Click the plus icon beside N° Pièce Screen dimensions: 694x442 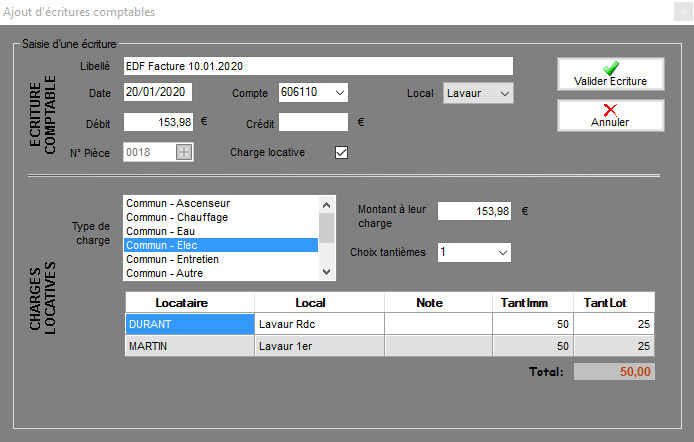[183, 153]
